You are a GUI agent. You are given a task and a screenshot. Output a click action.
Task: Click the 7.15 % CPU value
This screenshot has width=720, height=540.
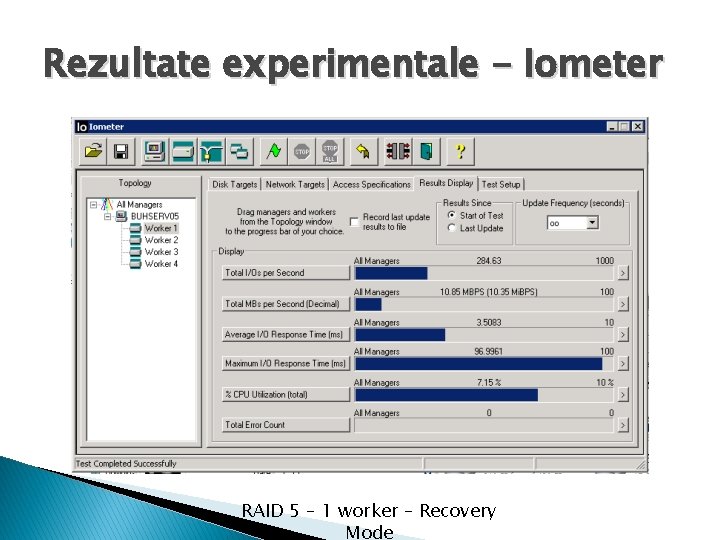[489, 382]
